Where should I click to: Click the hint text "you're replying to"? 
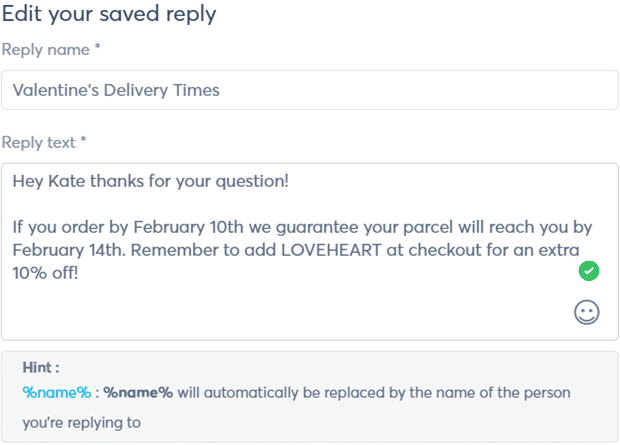[81, 422]
